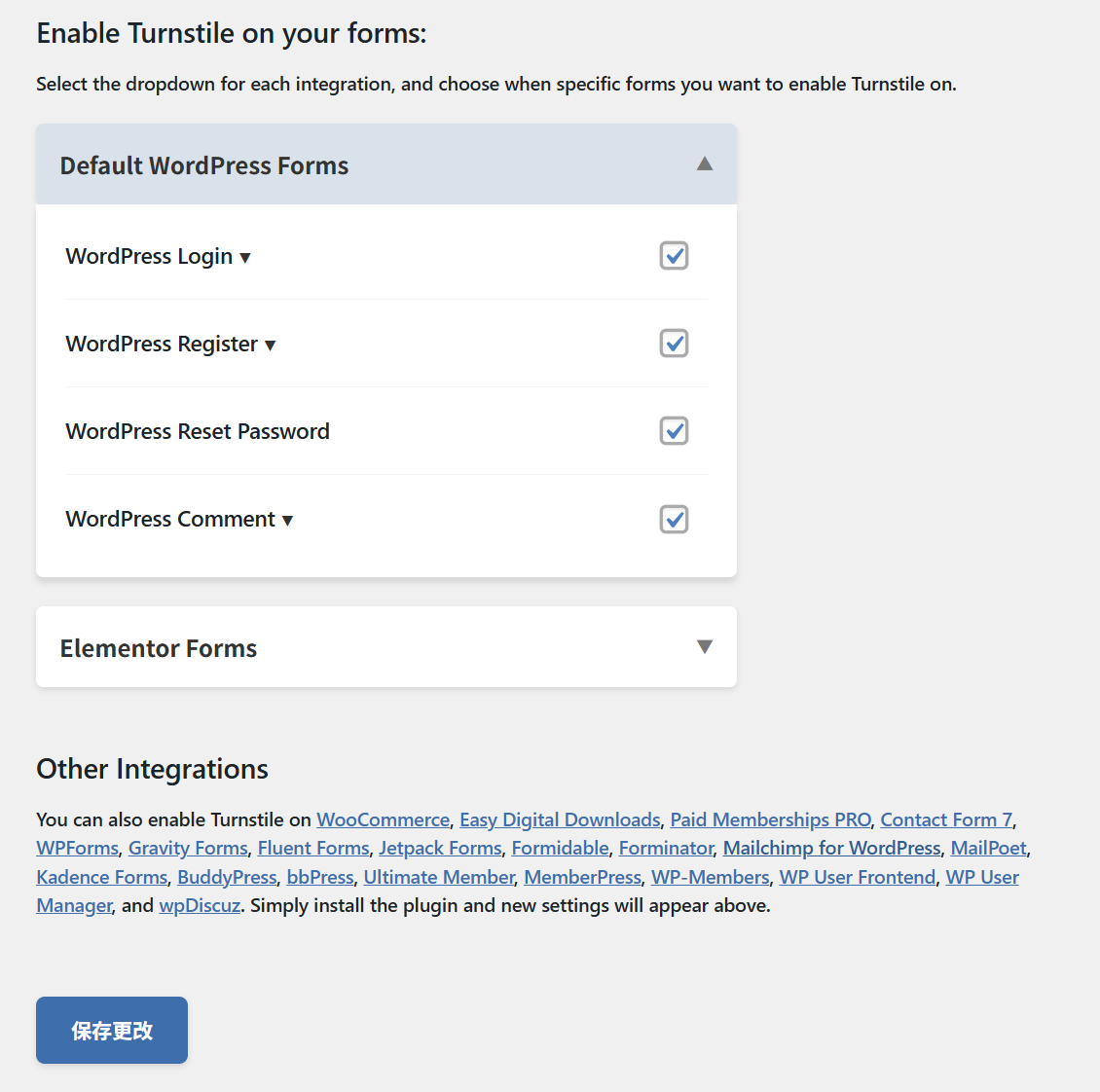Follow the Contact Form 7 link
The height and width of the screenshot is (1092, 1100).
pos(946,819)
